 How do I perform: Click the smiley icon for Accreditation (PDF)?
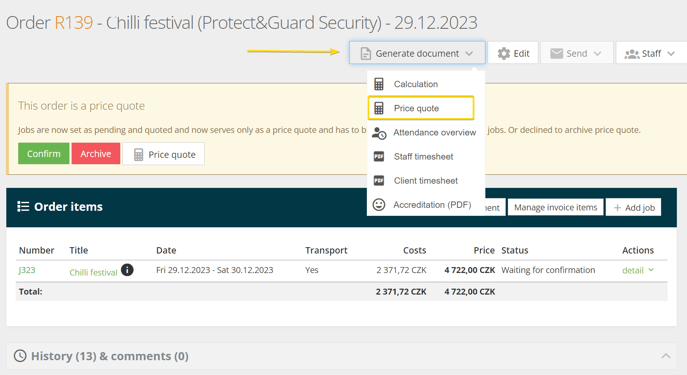[x=379, y=205]
